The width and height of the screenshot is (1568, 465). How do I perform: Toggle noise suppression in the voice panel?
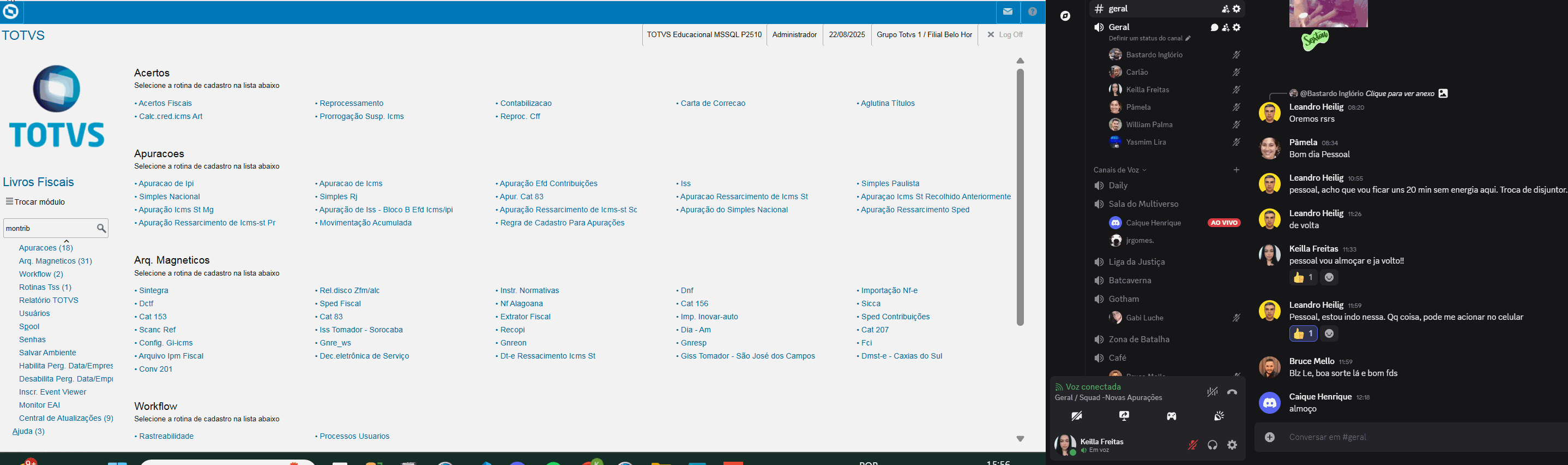(1213, 392)
